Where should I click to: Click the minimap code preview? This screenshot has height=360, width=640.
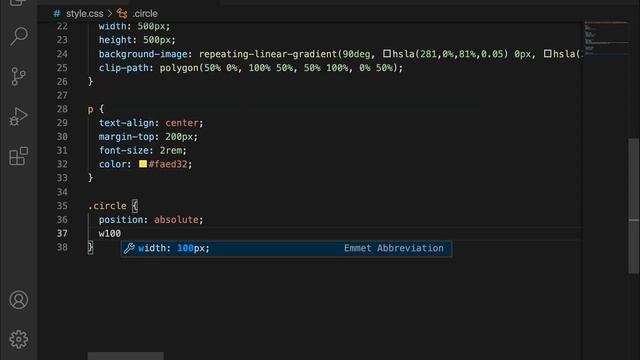606,38
